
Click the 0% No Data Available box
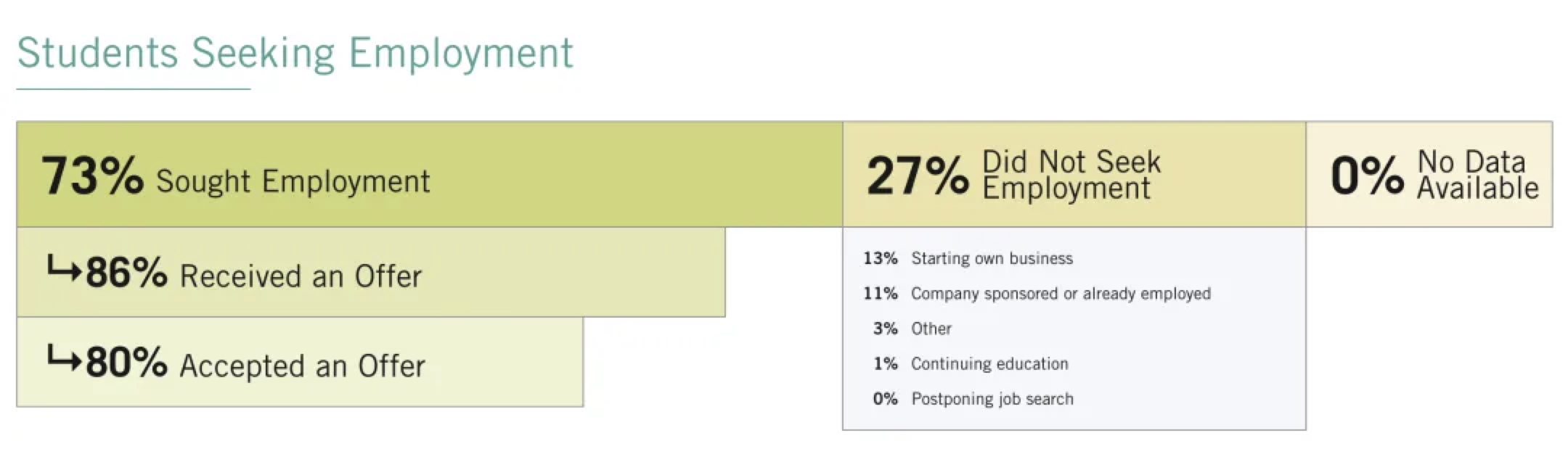point(1429,175)
